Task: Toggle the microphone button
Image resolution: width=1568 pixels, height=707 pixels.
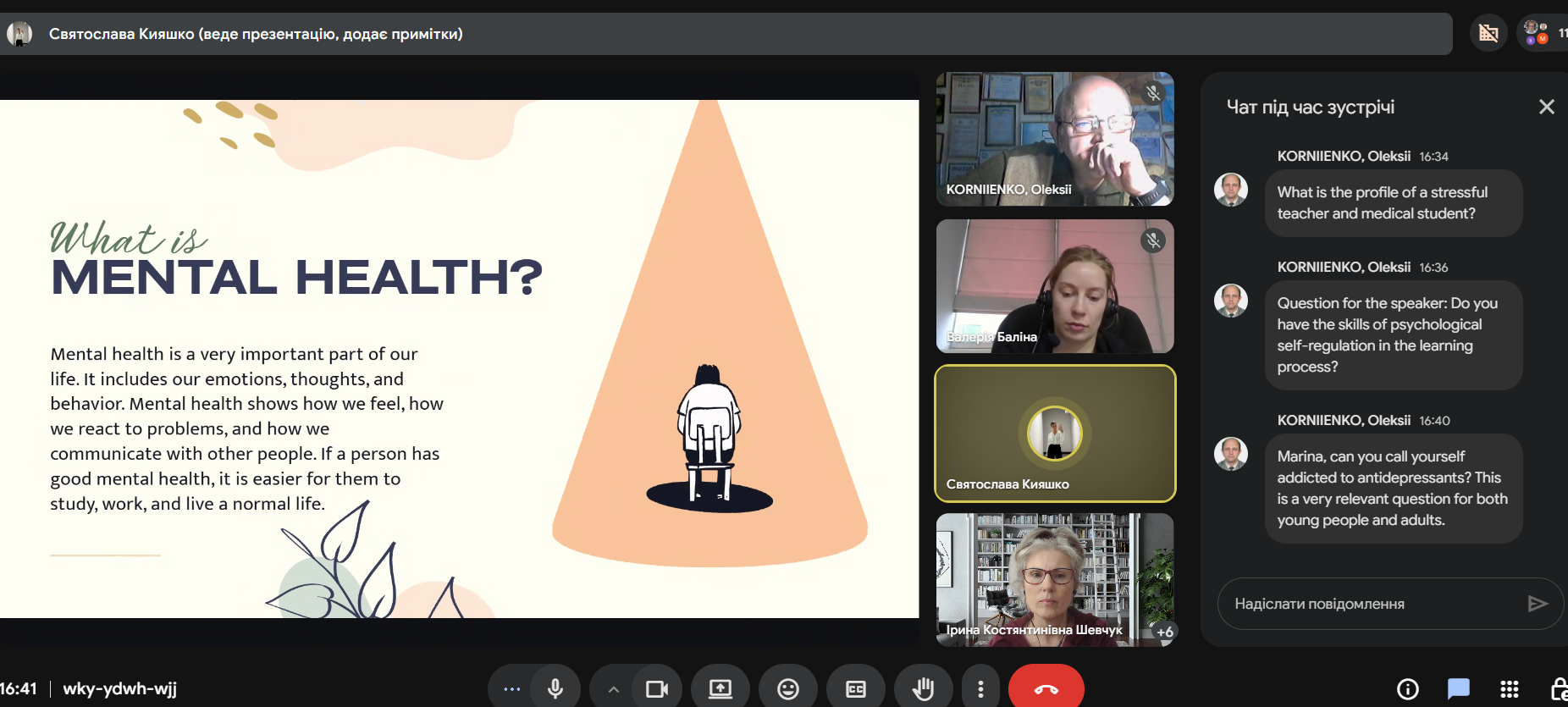Action: pos(555,689)
